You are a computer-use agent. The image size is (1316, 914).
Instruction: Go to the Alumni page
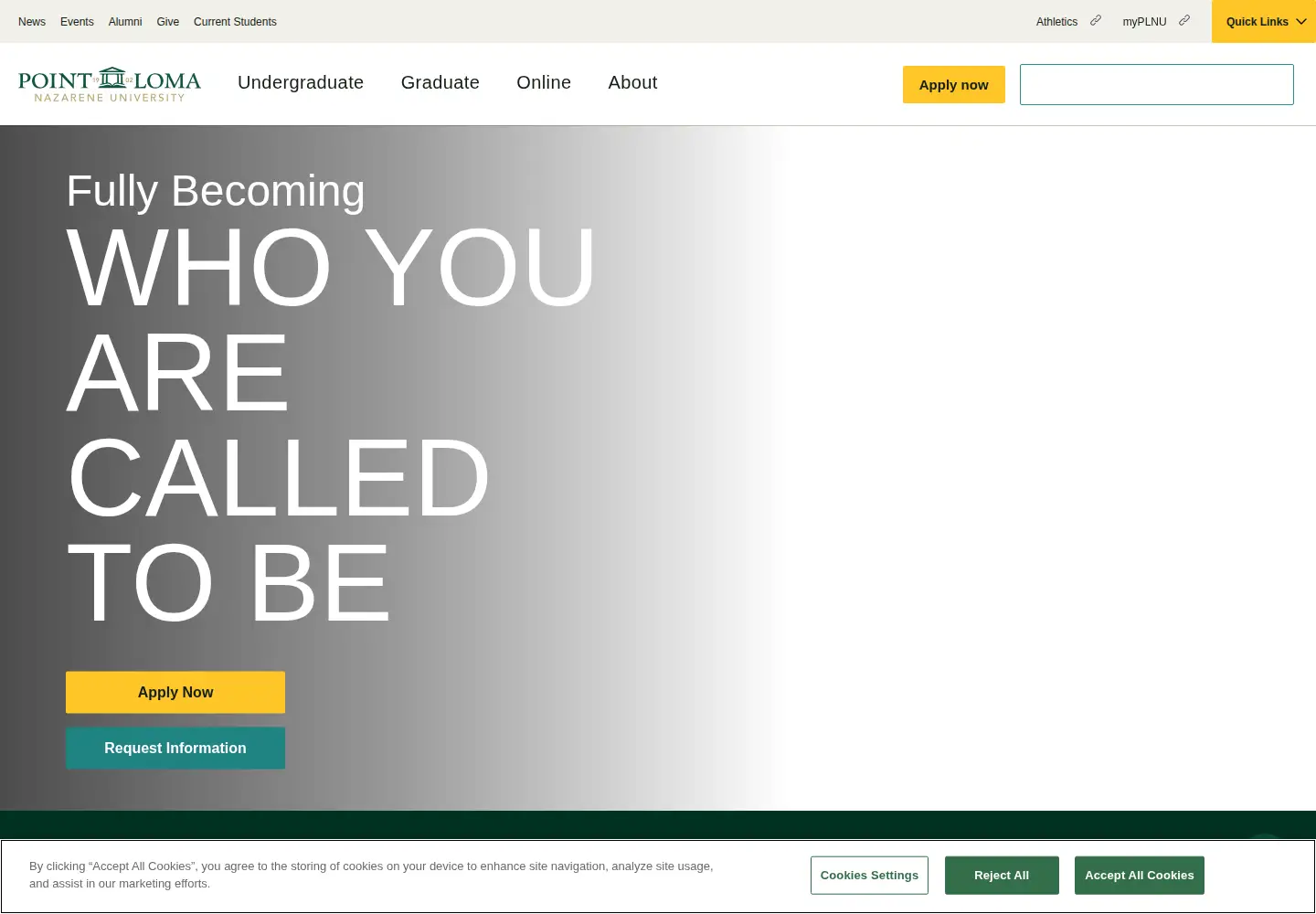click(125, 22)
